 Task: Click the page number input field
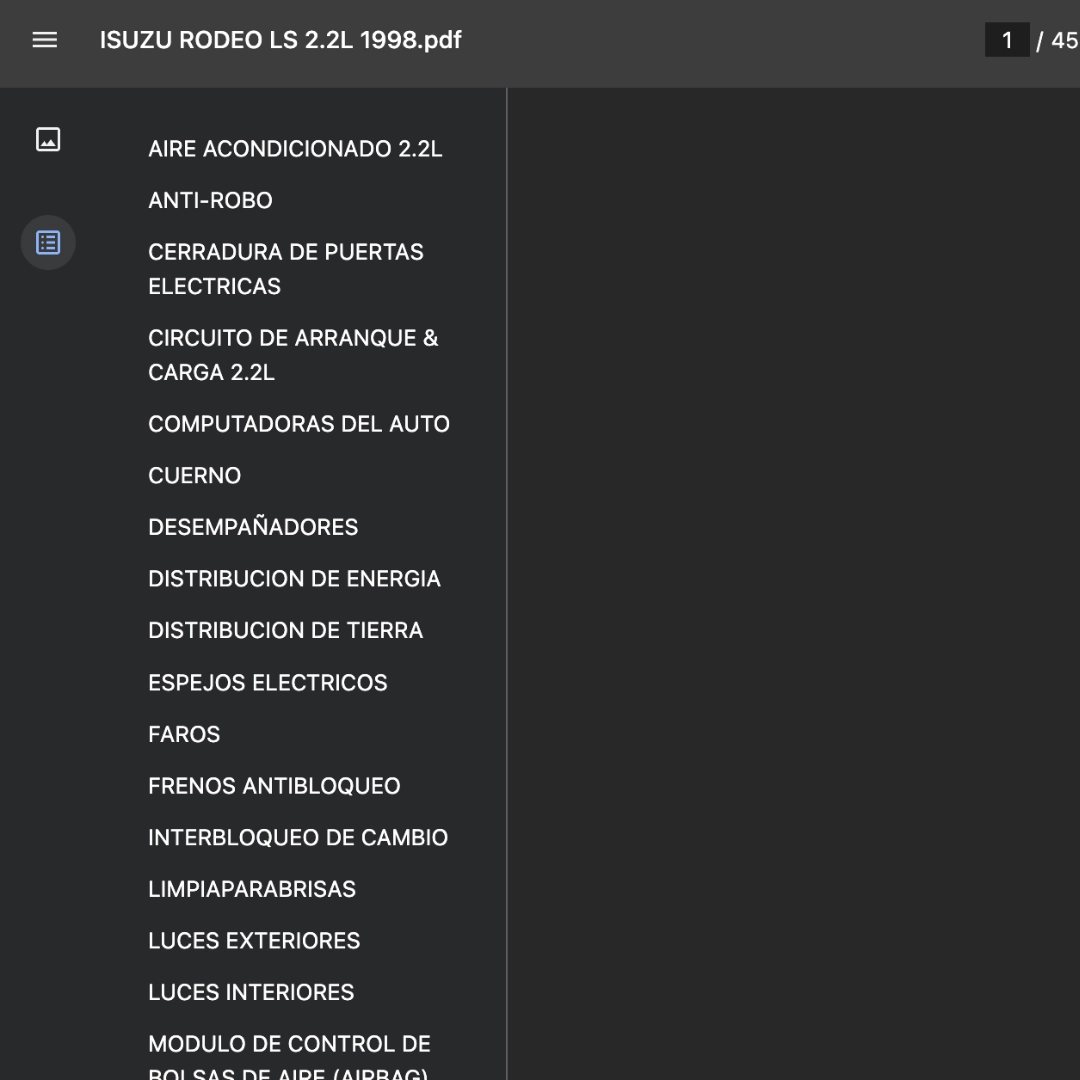coord(1006,40)
